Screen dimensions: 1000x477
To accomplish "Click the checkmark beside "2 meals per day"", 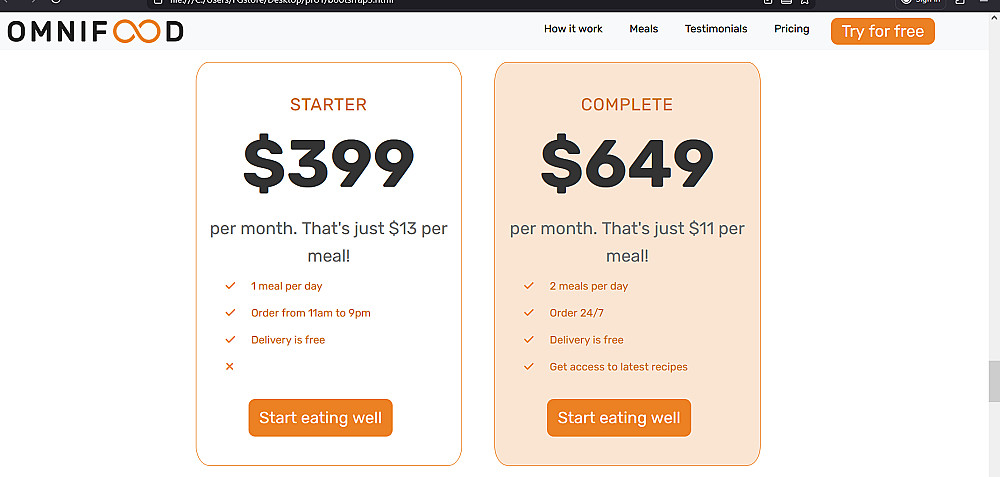I will point(528,286).
